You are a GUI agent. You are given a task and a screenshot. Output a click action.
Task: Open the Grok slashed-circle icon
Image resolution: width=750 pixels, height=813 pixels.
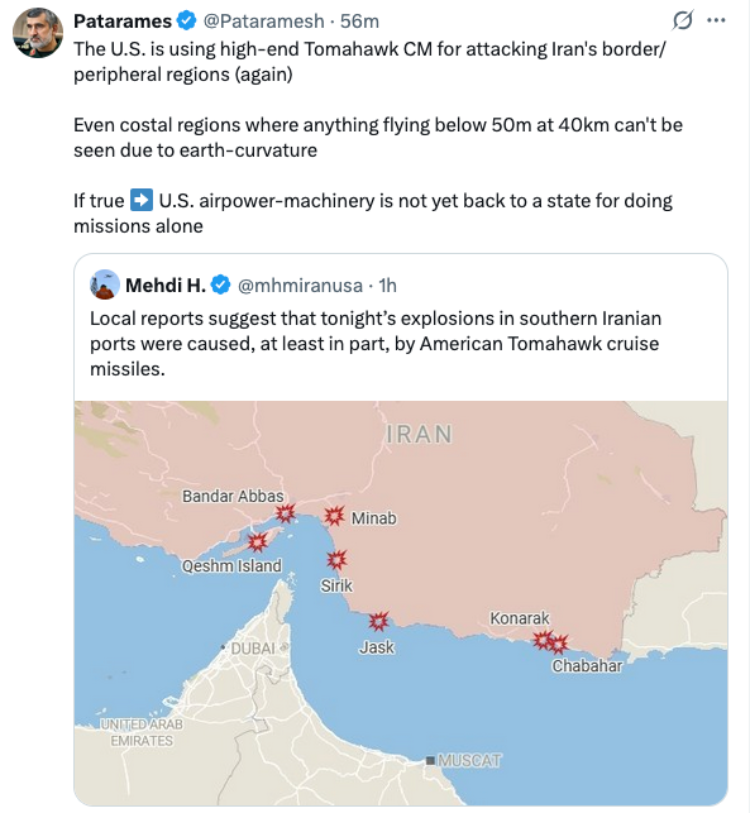683,21
